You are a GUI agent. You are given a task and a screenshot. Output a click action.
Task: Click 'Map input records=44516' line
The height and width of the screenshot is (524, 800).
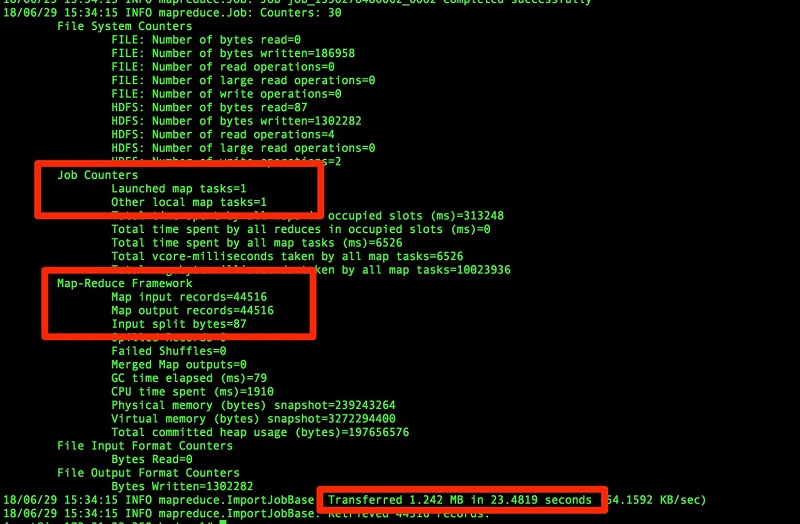point(189,297)
